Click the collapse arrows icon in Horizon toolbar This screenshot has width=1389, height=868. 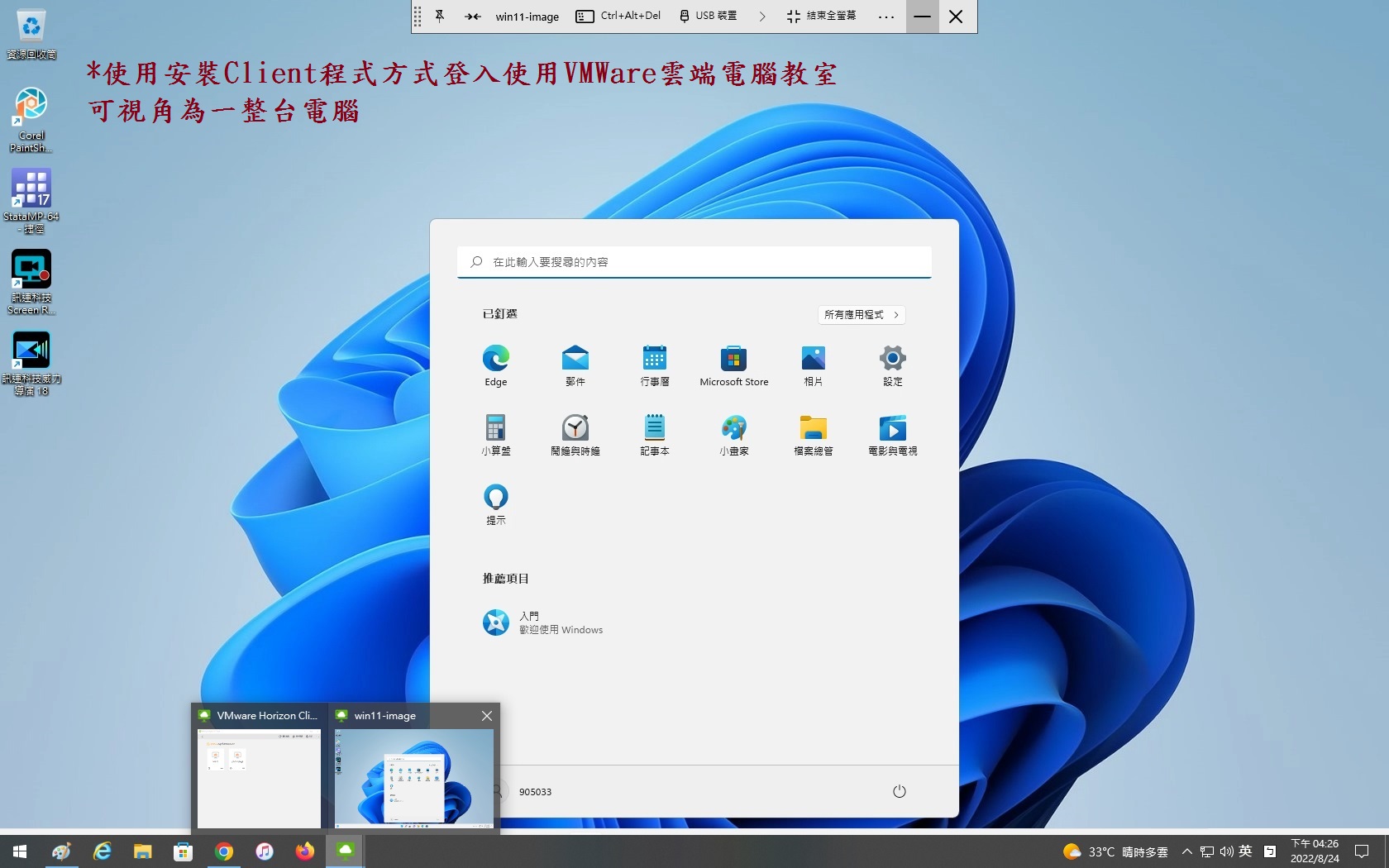[x=473, y=16]
